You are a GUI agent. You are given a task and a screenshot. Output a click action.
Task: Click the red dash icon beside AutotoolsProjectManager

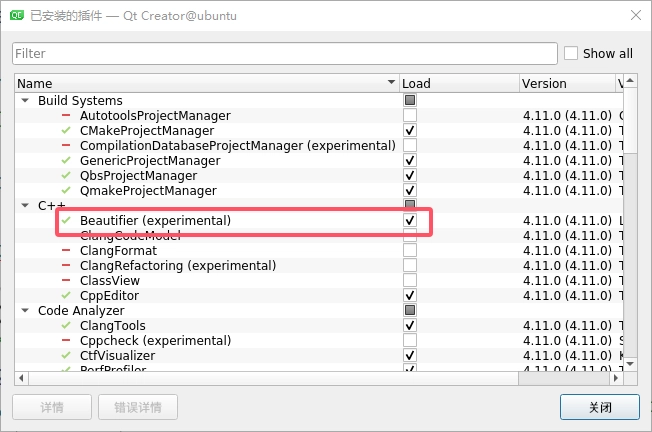[x=66, y=116]
